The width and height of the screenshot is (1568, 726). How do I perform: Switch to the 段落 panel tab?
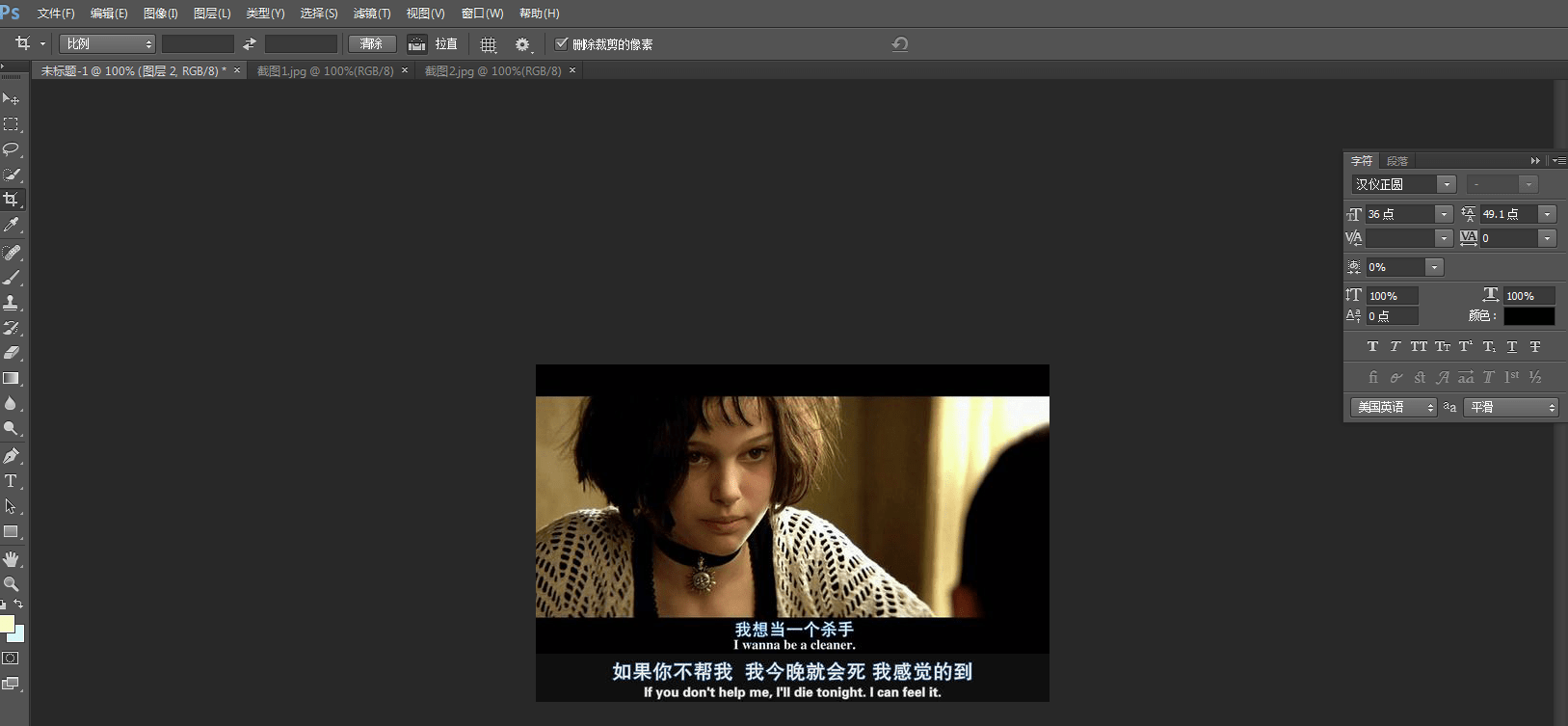pyautogui.click(x=1397, y=161)
